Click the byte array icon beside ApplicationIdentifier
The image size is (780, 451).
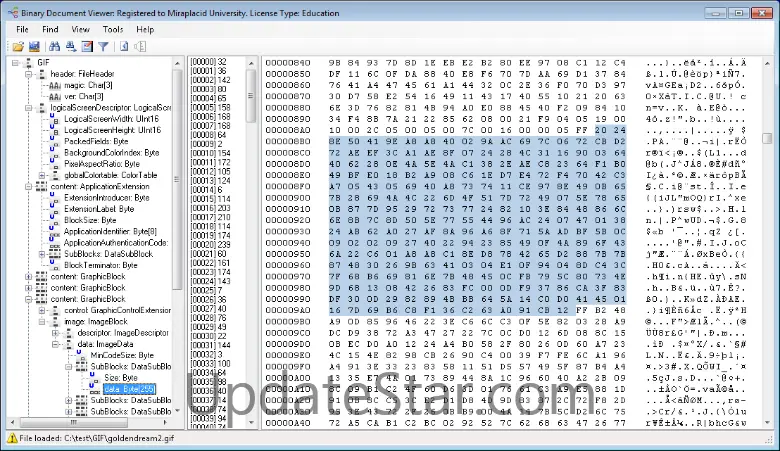[55, 232]
